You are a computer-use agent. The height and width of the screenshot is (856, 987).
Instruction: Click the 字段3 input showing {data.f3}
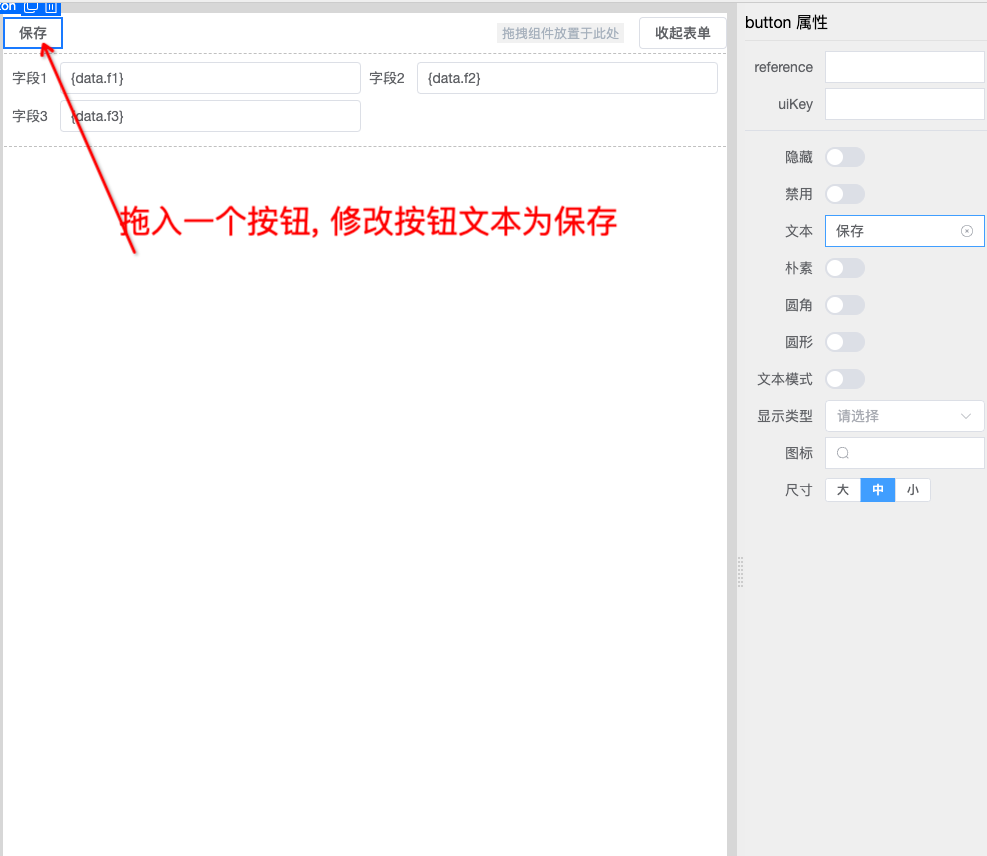click(210, 116)
